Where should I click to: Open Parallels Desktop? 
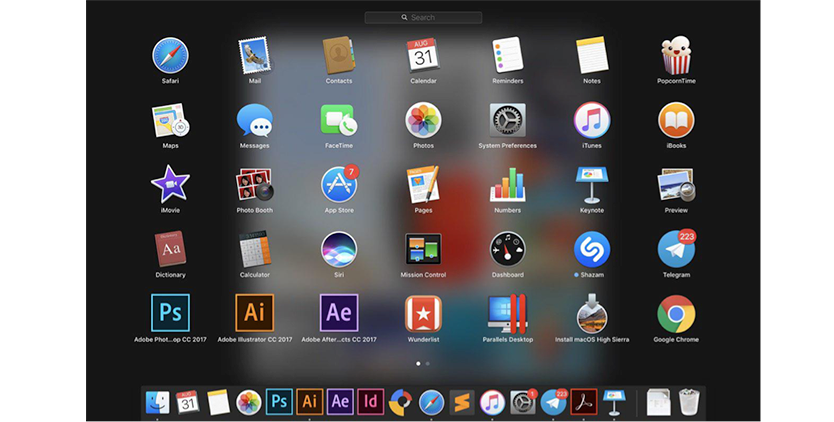pos(507,313)
